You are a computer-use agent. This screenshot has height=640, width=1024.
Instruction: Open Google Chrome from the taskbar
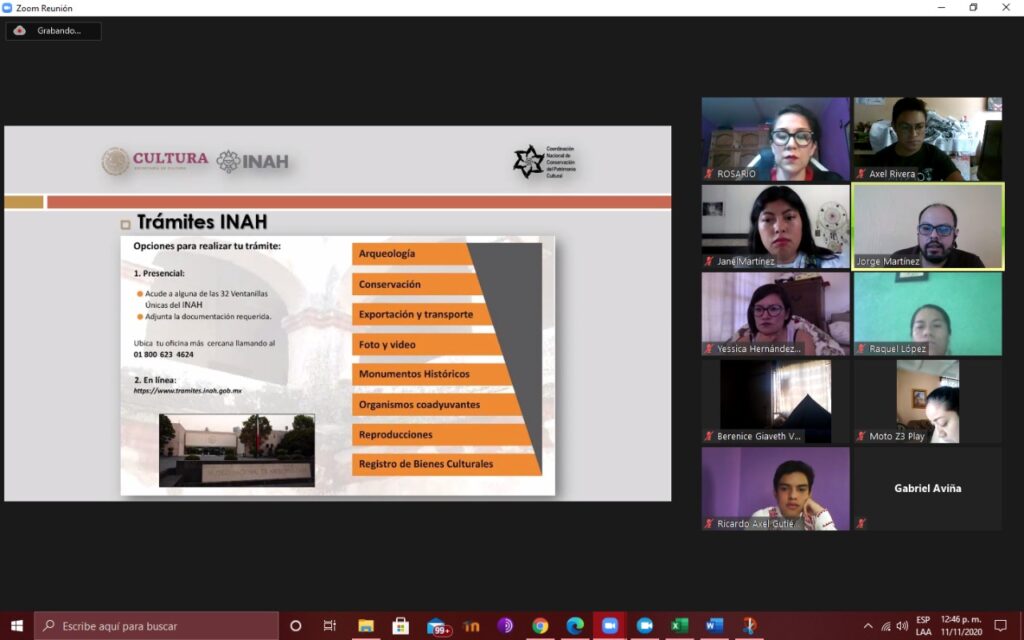(540, 626)
